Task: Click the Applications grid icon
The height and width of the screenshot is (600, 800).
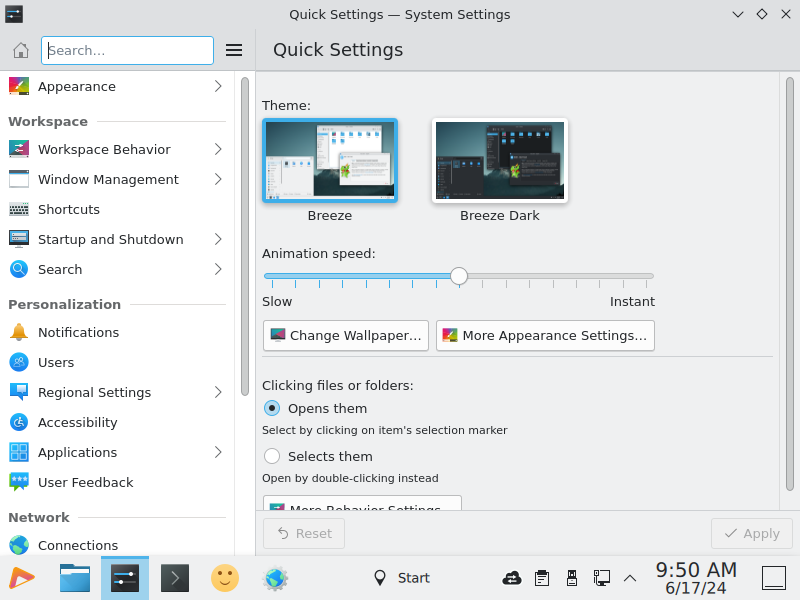Action: (x=19, y=453)
